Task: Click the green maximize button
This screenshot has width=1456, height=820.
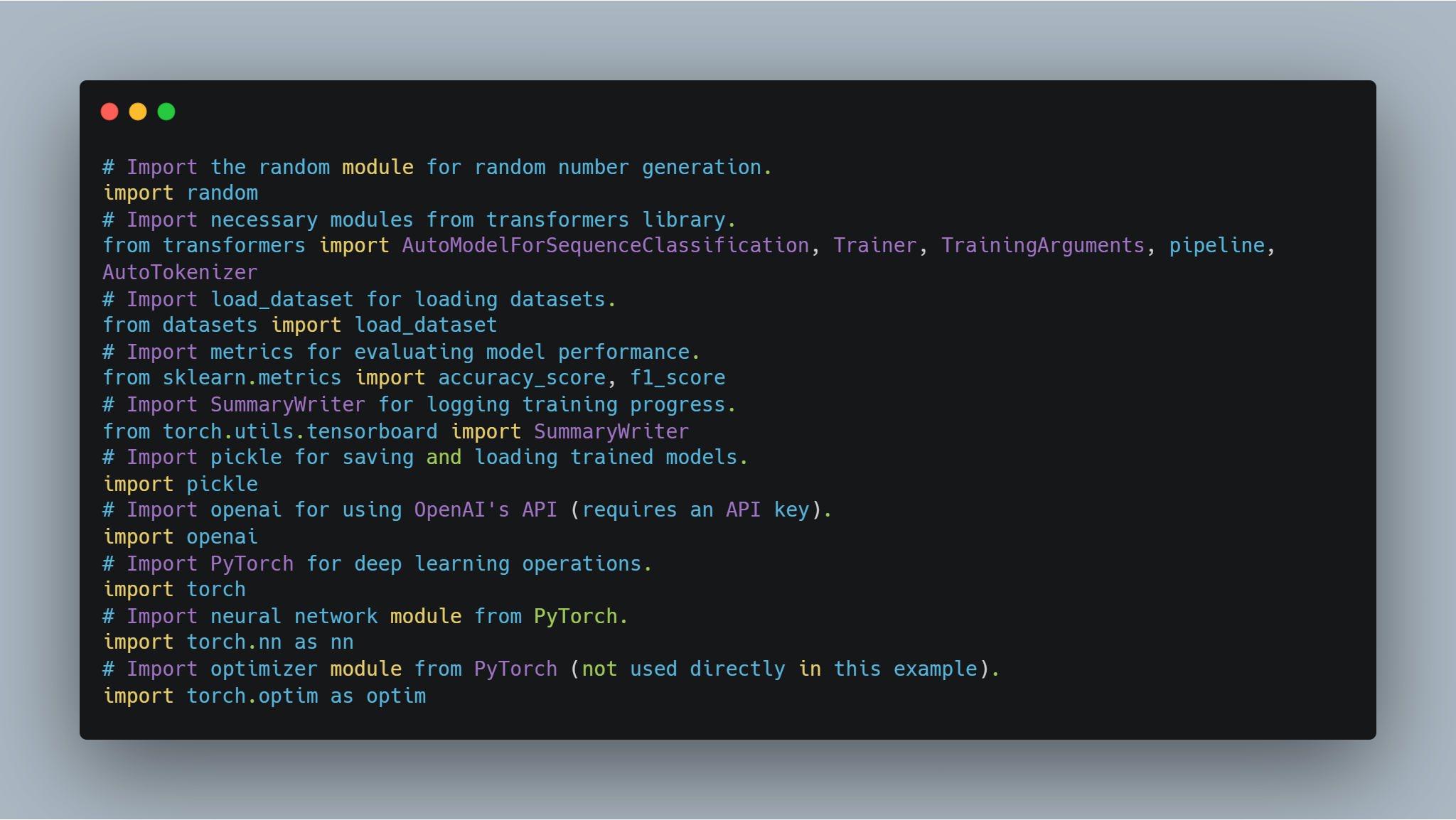Action: (164, 111)
